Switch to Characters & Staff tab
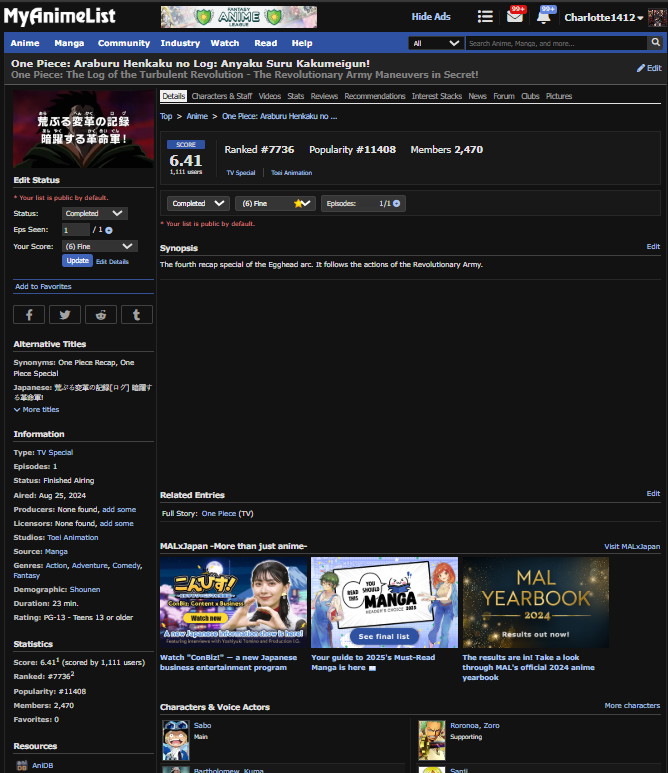Image resolution: width=668 pixels, height=773 pixels. point(221,96)
